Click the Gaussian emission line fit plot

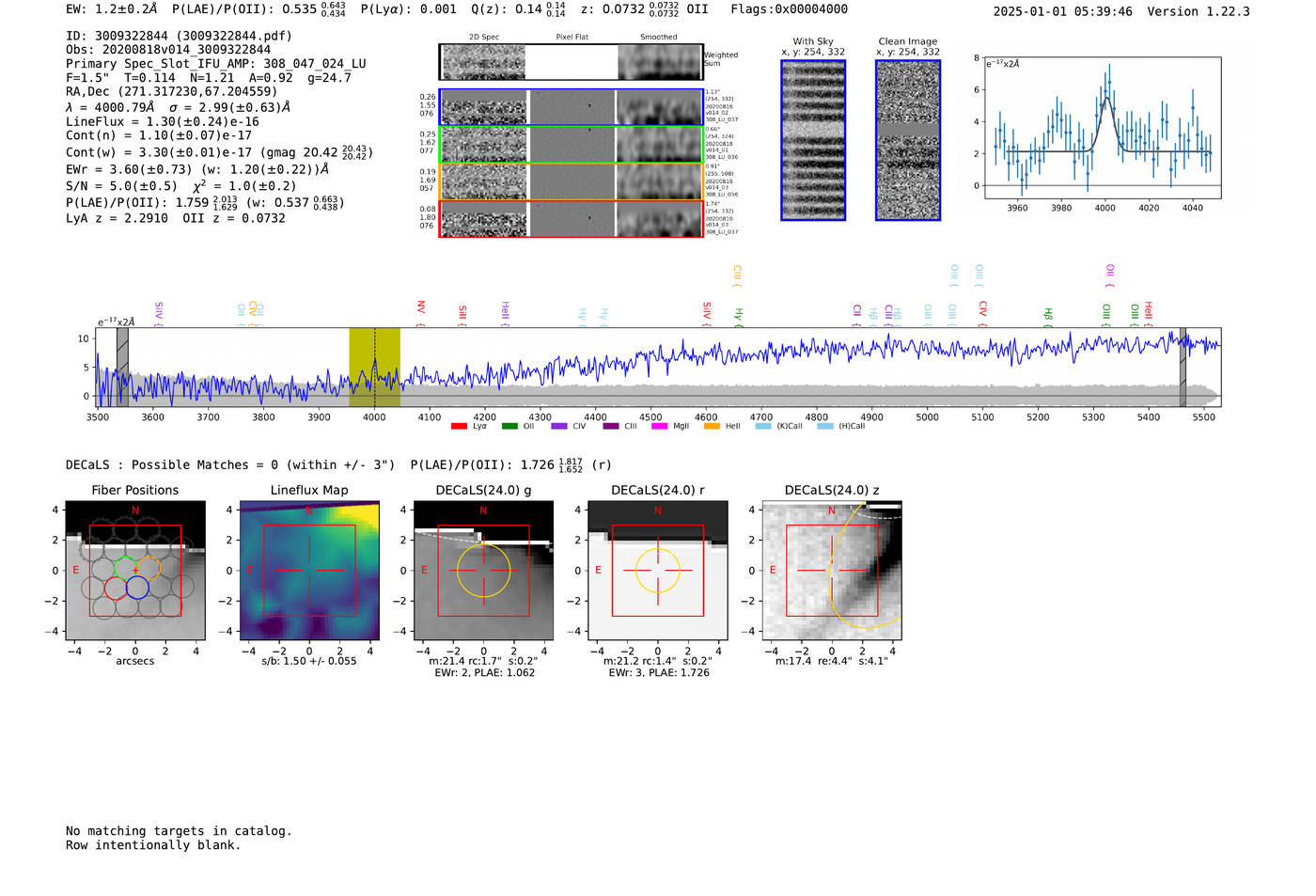click(x=1103, y=128)
